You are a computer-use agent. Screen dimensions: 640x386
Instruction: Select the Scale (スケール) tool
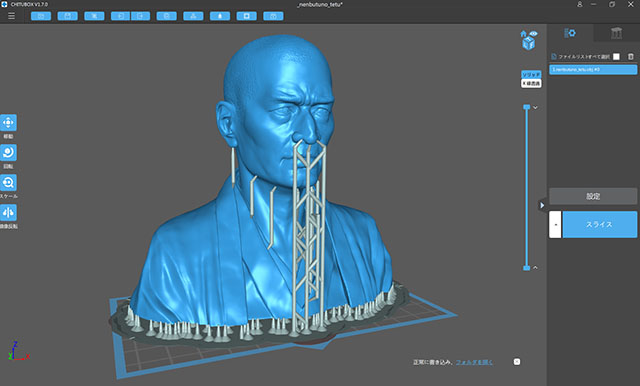[x=8, y=182]
